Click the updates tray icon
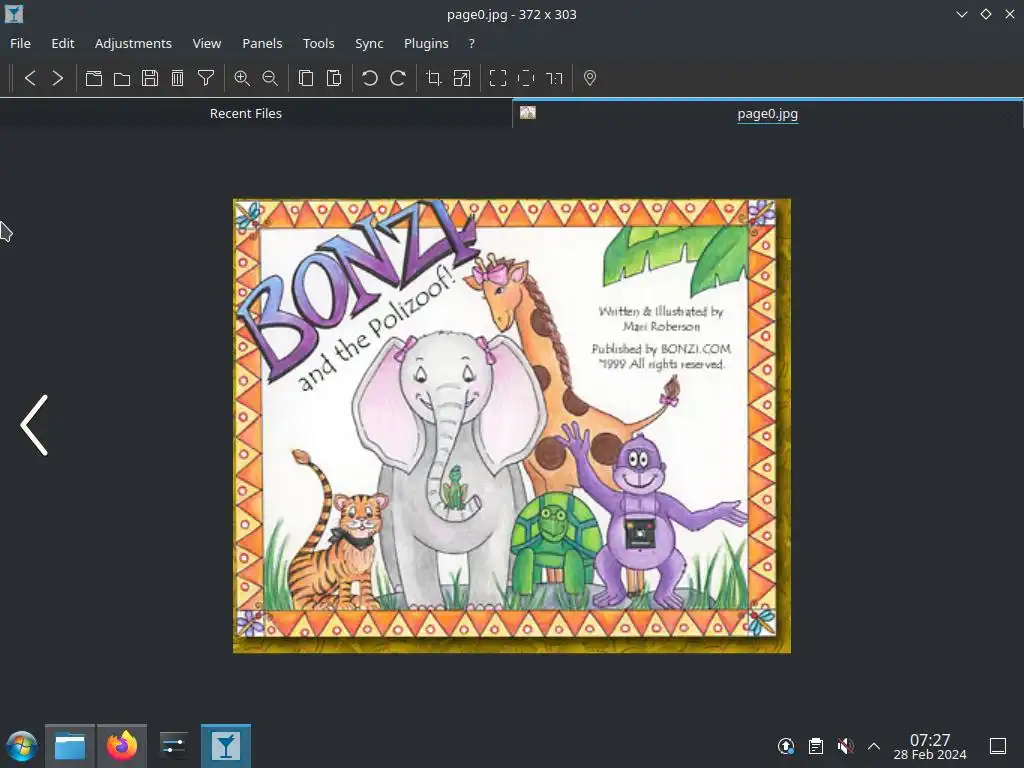The height and width of the screenshot is (768, 1024). [786, 746]
